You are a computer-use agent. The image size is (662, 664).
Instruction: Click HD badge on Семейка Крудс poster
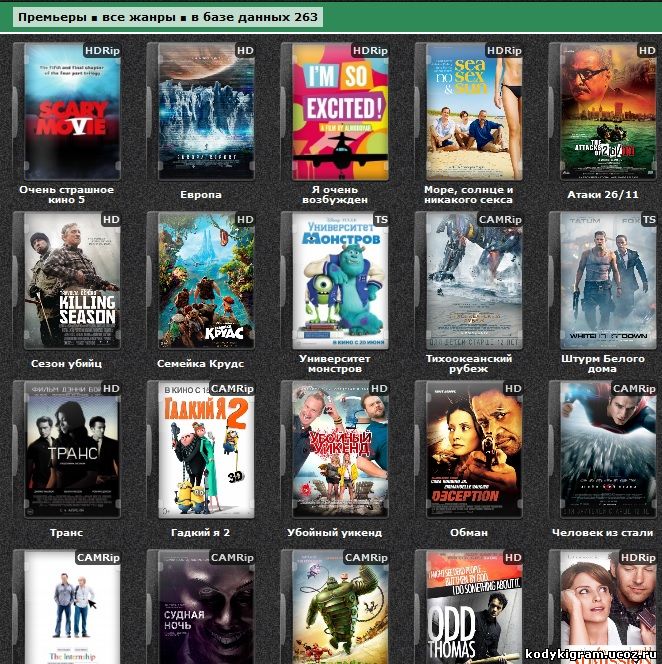245,219
